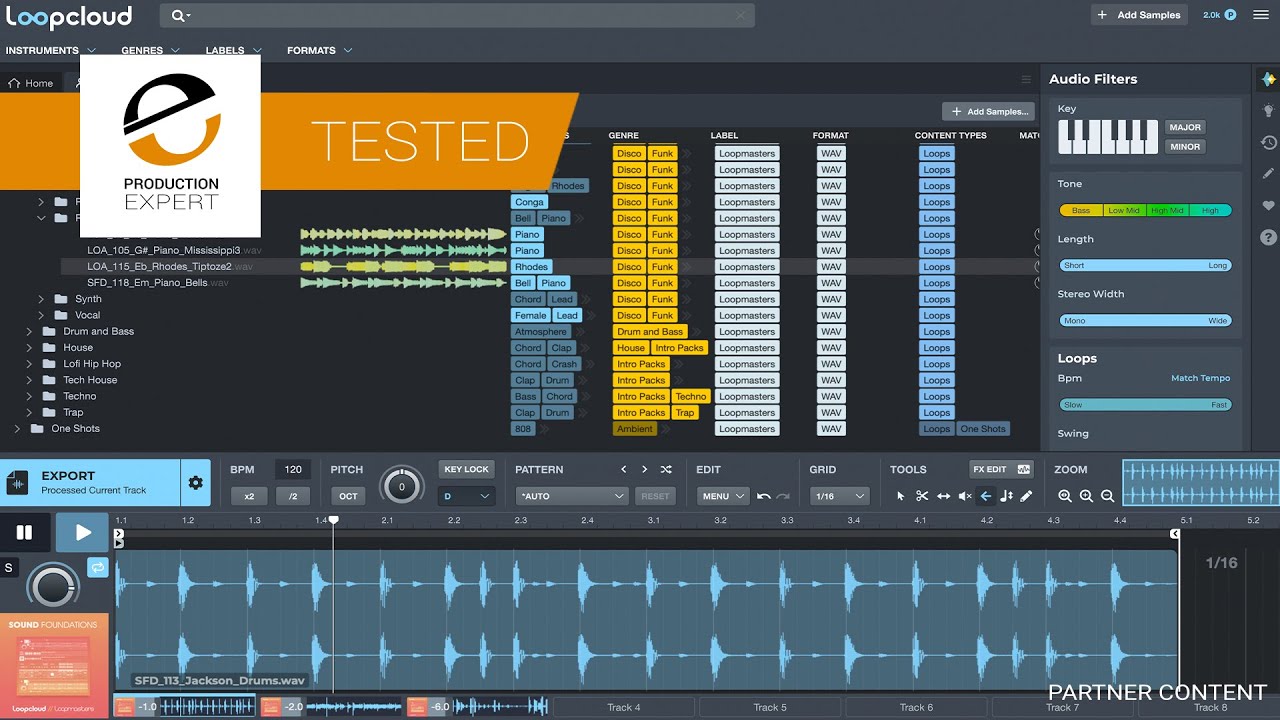Image resolution: width=1280 pixels, height=720 pixels.
Task: Toggle the MINOR key filter
Action: pyautogui.click(x=1185, y=146)
